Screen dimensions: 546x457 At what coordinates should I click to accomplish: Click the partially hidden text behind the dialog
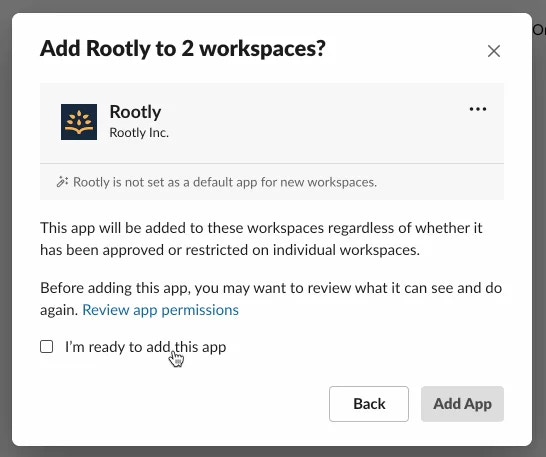pyautogui.click(x=539, y=30)
